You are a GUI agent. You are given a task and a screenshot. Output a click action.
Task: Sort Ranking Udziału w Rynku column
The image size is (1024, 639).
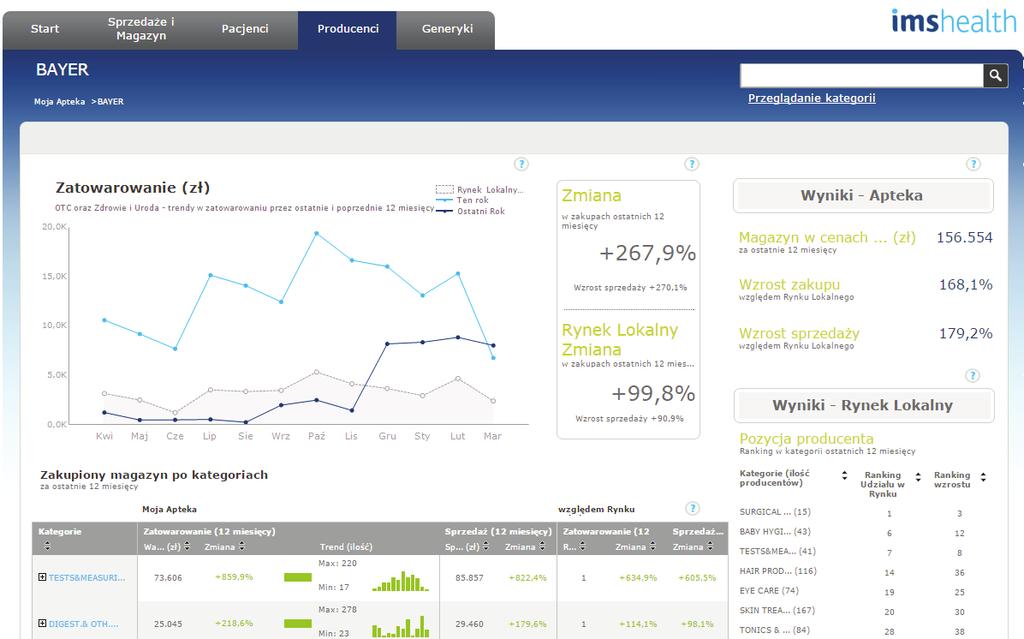pyautogui.click(x=918, y=477)
